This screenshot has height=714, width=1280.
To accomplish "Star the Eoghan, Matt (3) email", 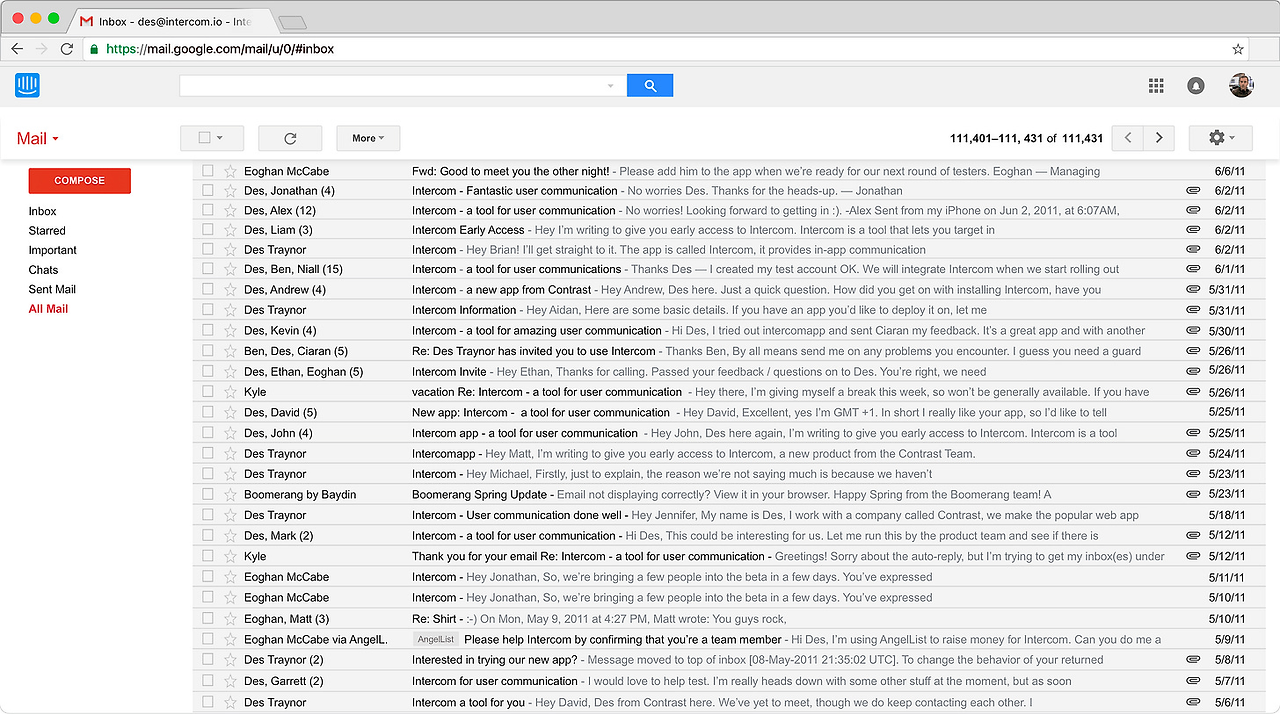I will (x=230, y=619).
